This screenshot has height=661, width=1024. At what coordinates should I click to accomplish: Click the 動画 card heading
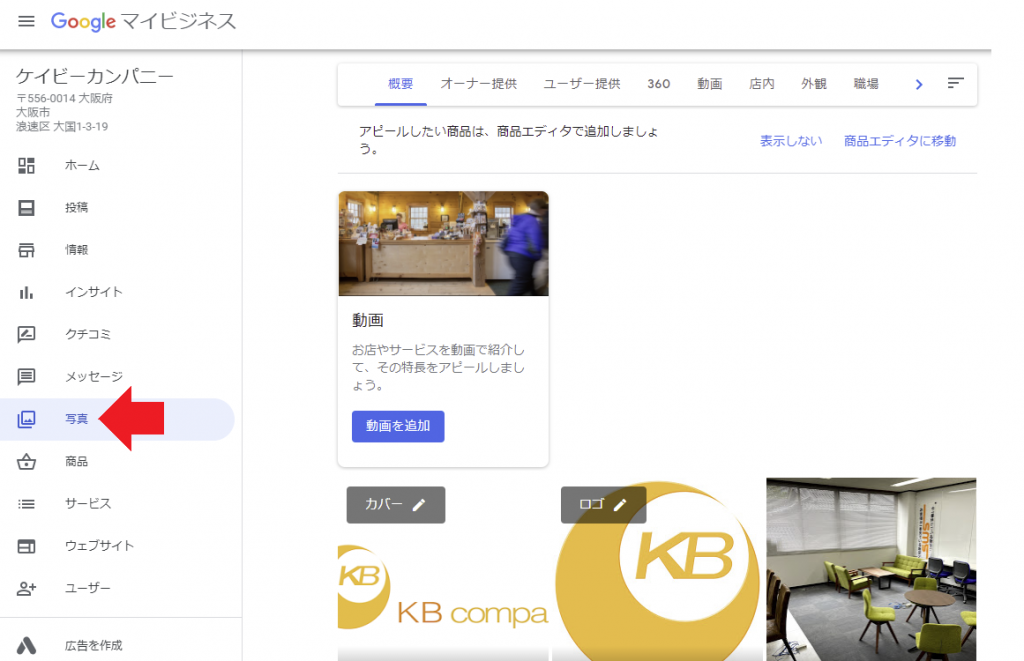(x=368, y=320)
